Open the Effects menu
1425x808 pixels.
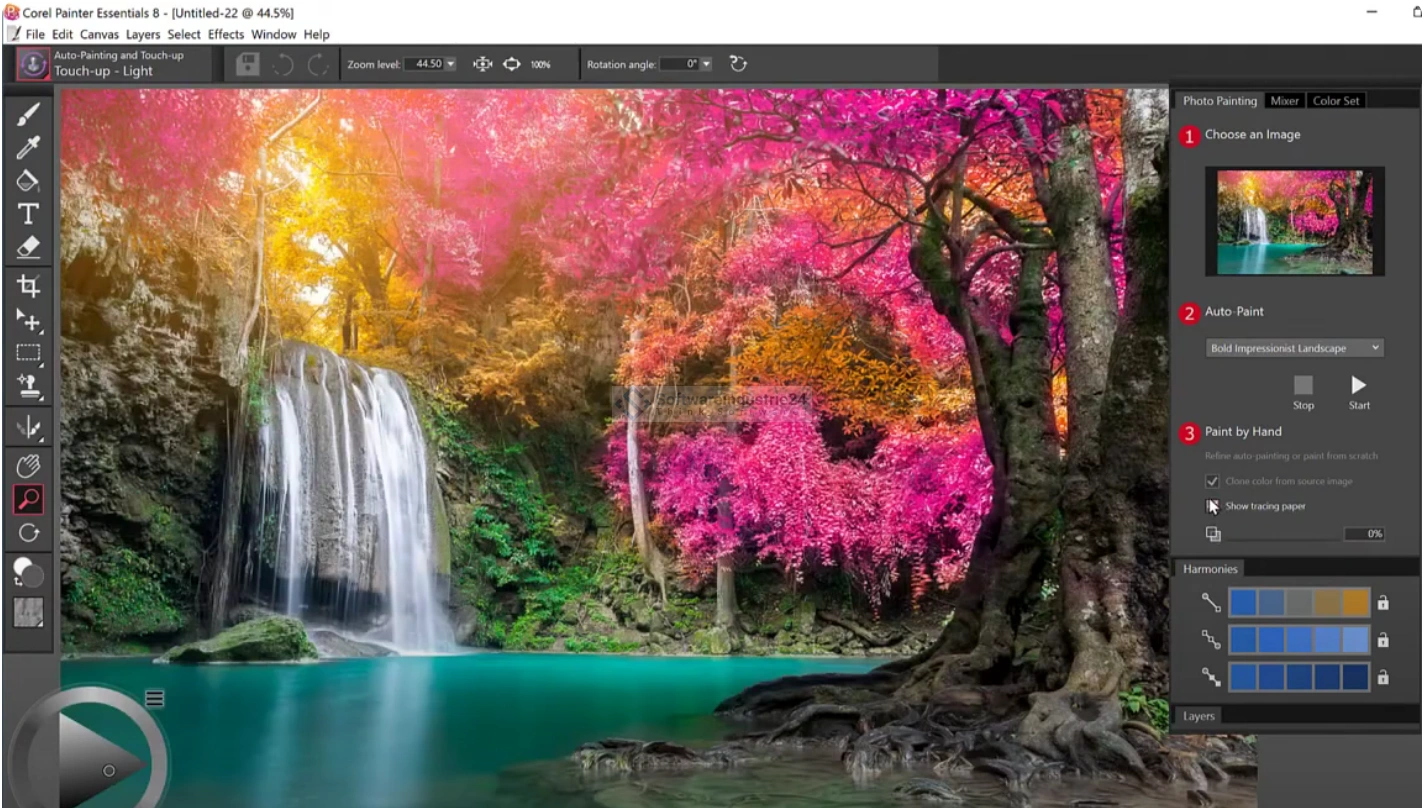pos(226,34)
